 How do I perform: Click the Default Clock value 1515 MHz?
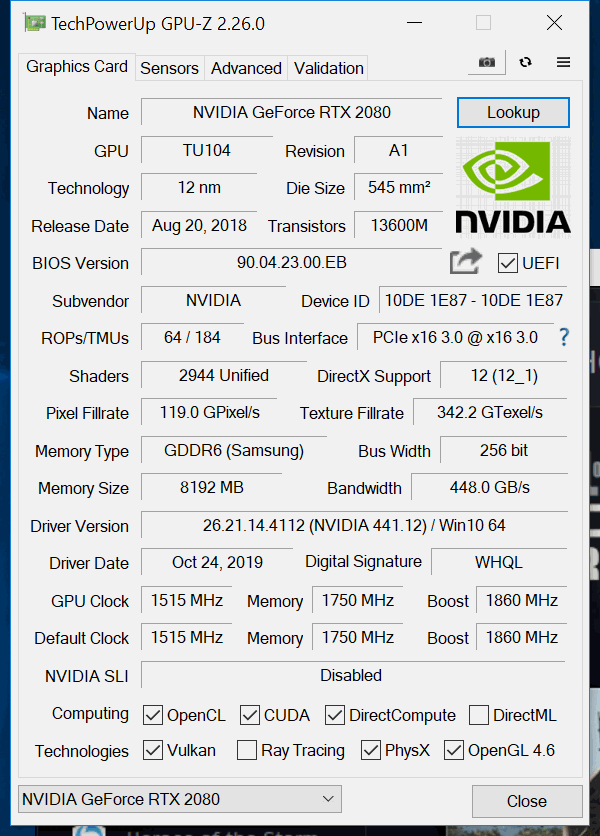(x=187, y=637)
